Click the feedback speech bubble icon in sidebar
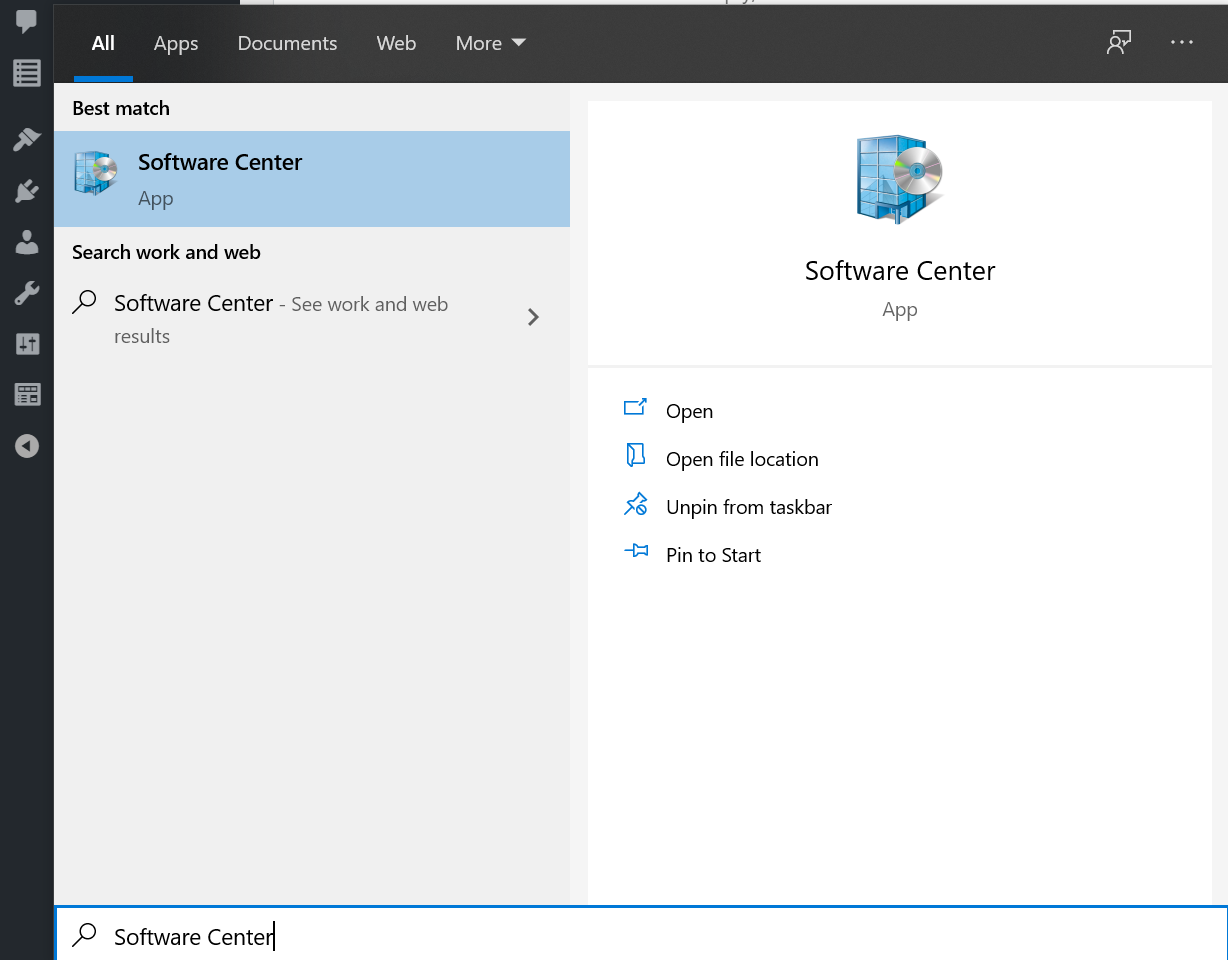Image resolution: width=1228 pixels, height=960 pixels. (25, 21)
